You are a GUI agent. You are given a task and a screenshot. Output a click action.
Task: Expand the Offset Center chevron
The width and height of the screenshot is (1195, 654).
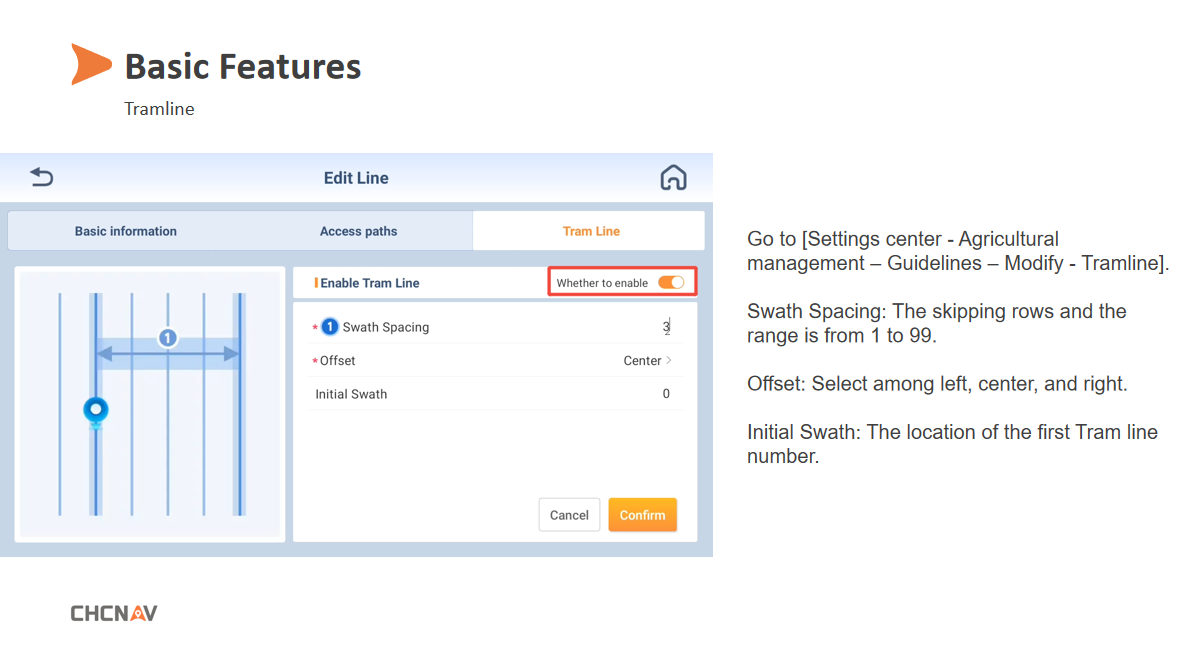(669, 361)
